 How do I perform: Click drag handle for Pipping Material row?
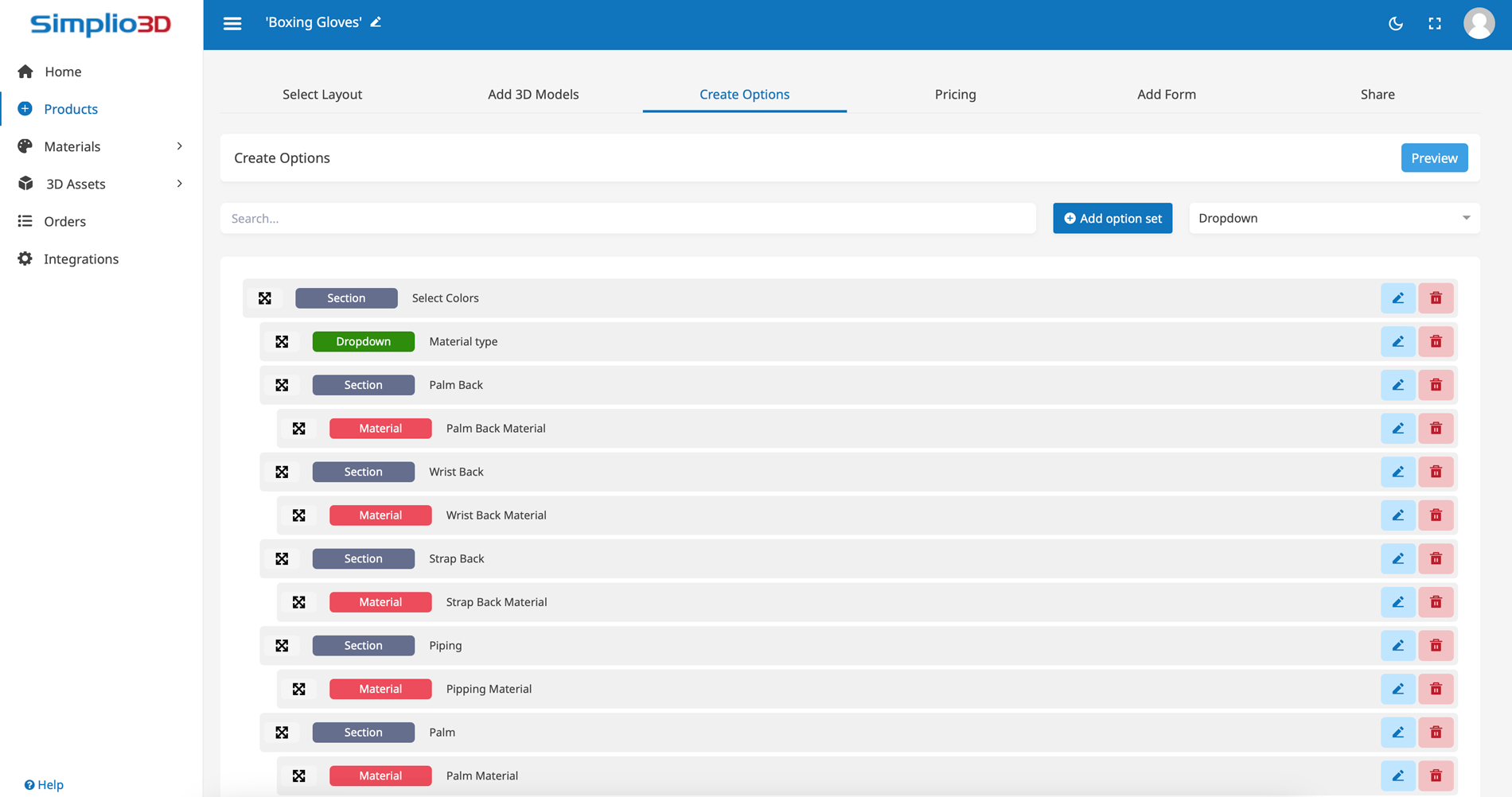click(x=299, y=690)
